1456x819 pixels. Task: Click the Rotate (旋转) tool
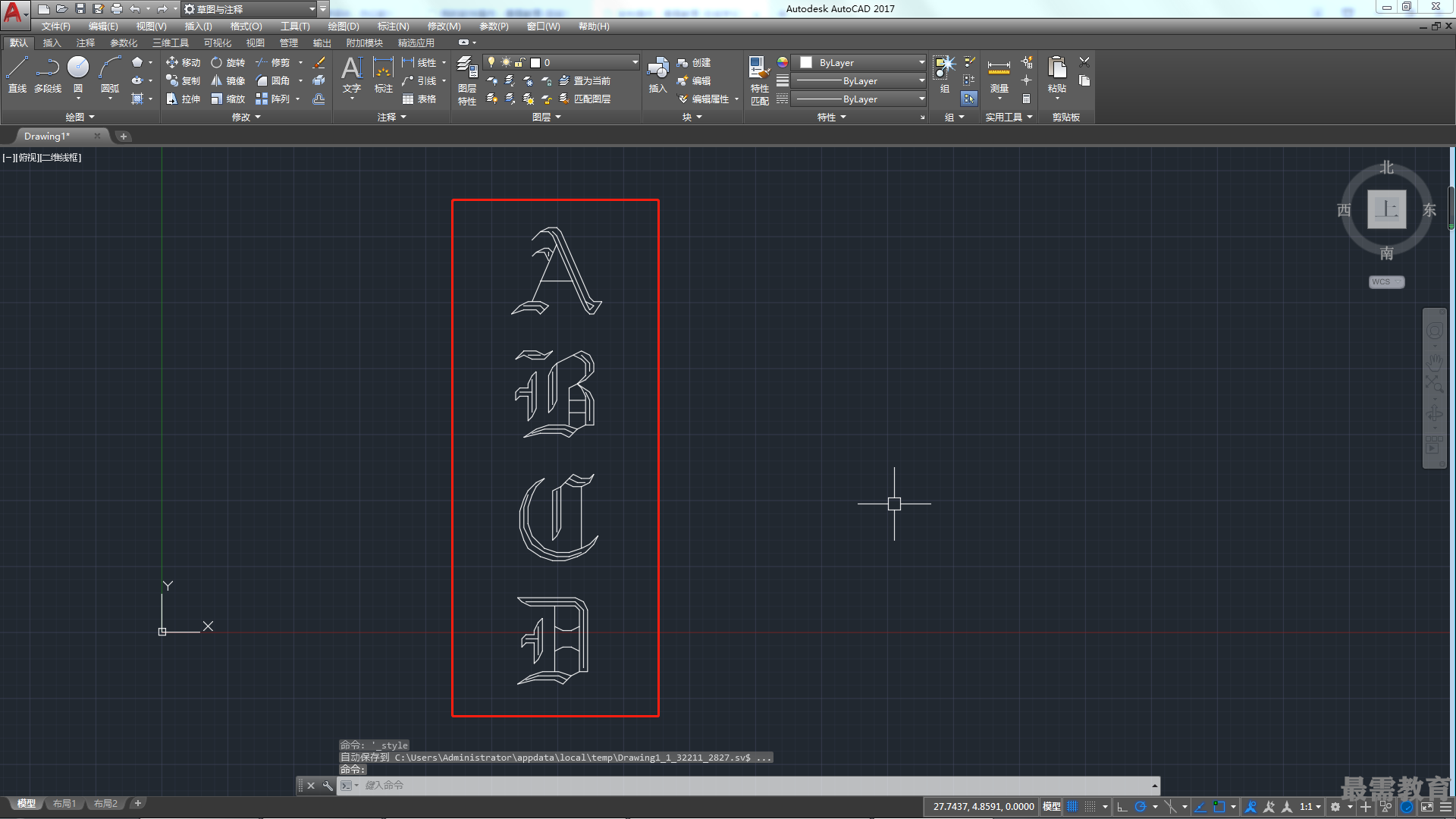227,63
